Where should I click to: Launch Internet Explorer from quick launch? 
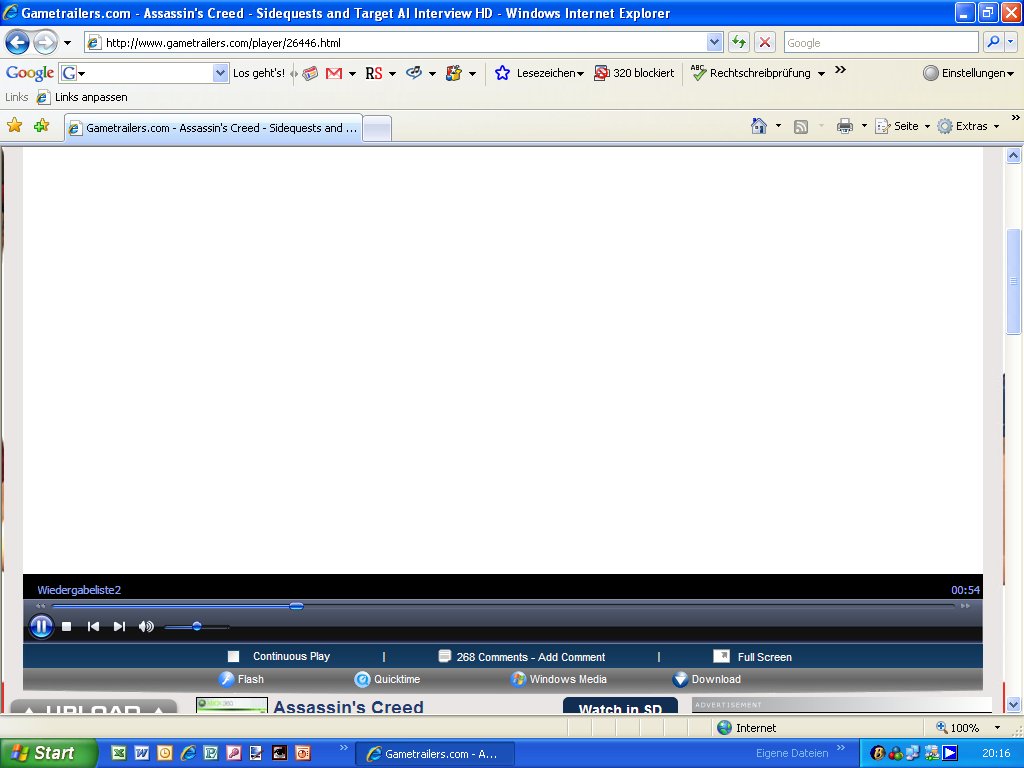(x=188, y=753)
